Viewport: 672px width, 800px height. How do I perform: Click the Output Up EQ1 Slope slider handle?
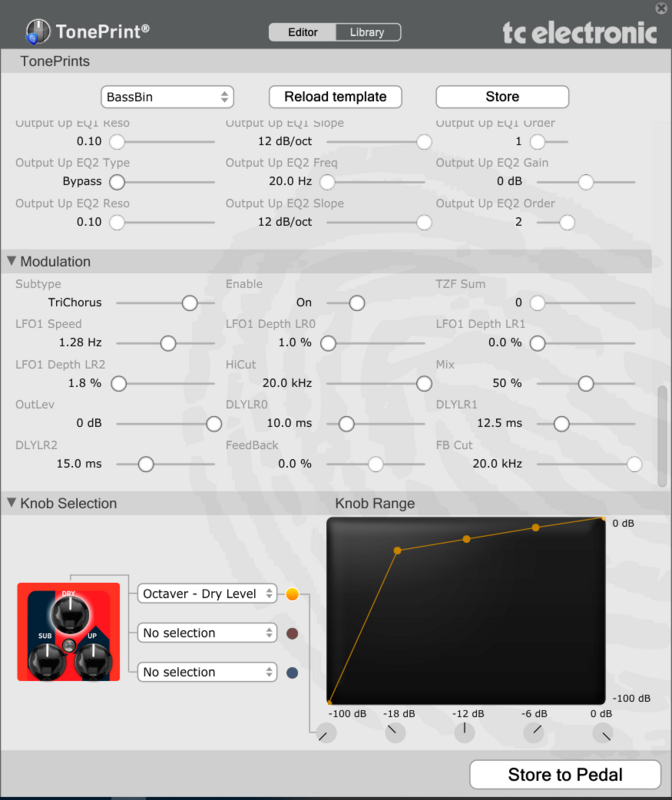point(424,142)
